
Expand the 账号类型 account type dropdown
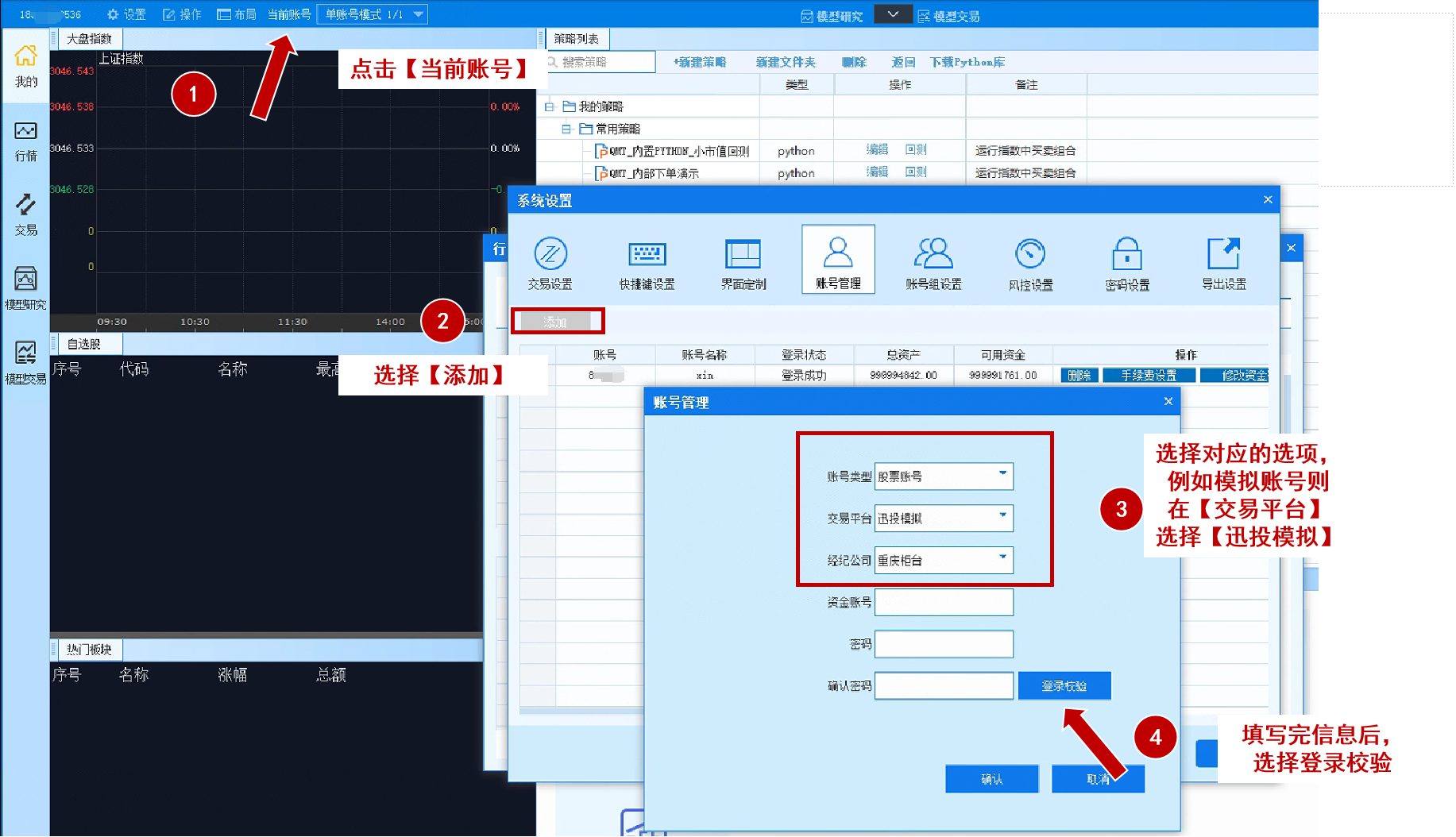coord(1002,475)
